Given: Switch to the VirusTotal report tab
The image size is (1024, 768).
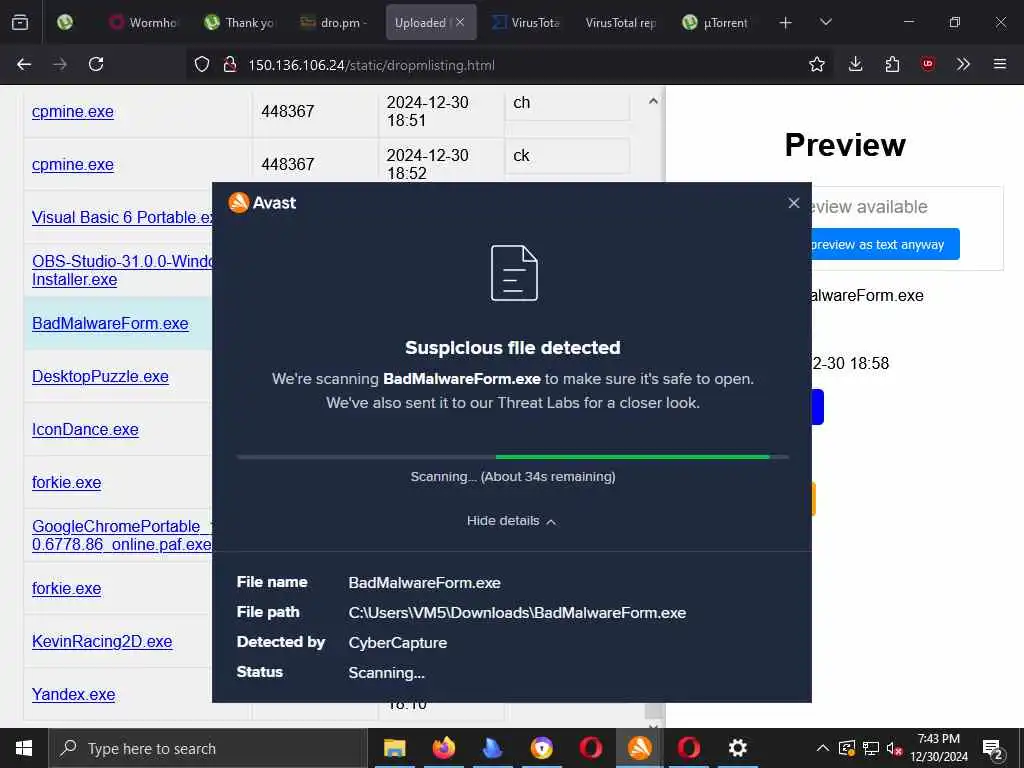Looking at the screenshot, I should tap(621, 23).
